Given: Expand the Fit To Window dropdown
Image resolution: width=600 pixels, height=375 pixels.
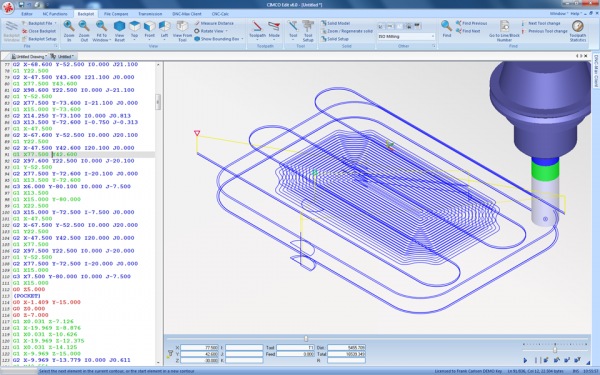Looking at the screenshot, I should [x=110, y=40].
